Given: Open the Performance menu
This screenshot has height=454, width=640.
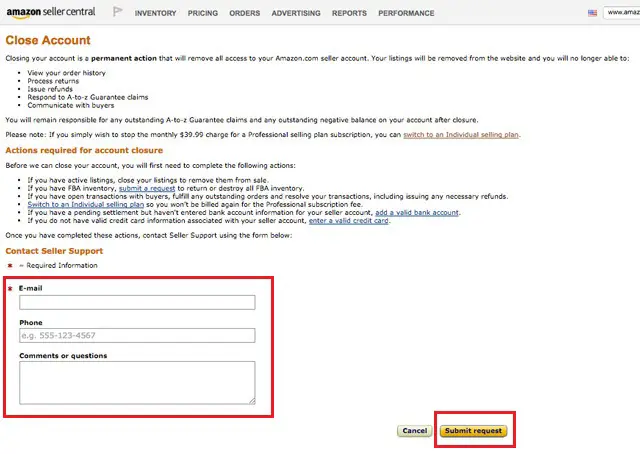Looking at the screenshot, I should point(406,13).
